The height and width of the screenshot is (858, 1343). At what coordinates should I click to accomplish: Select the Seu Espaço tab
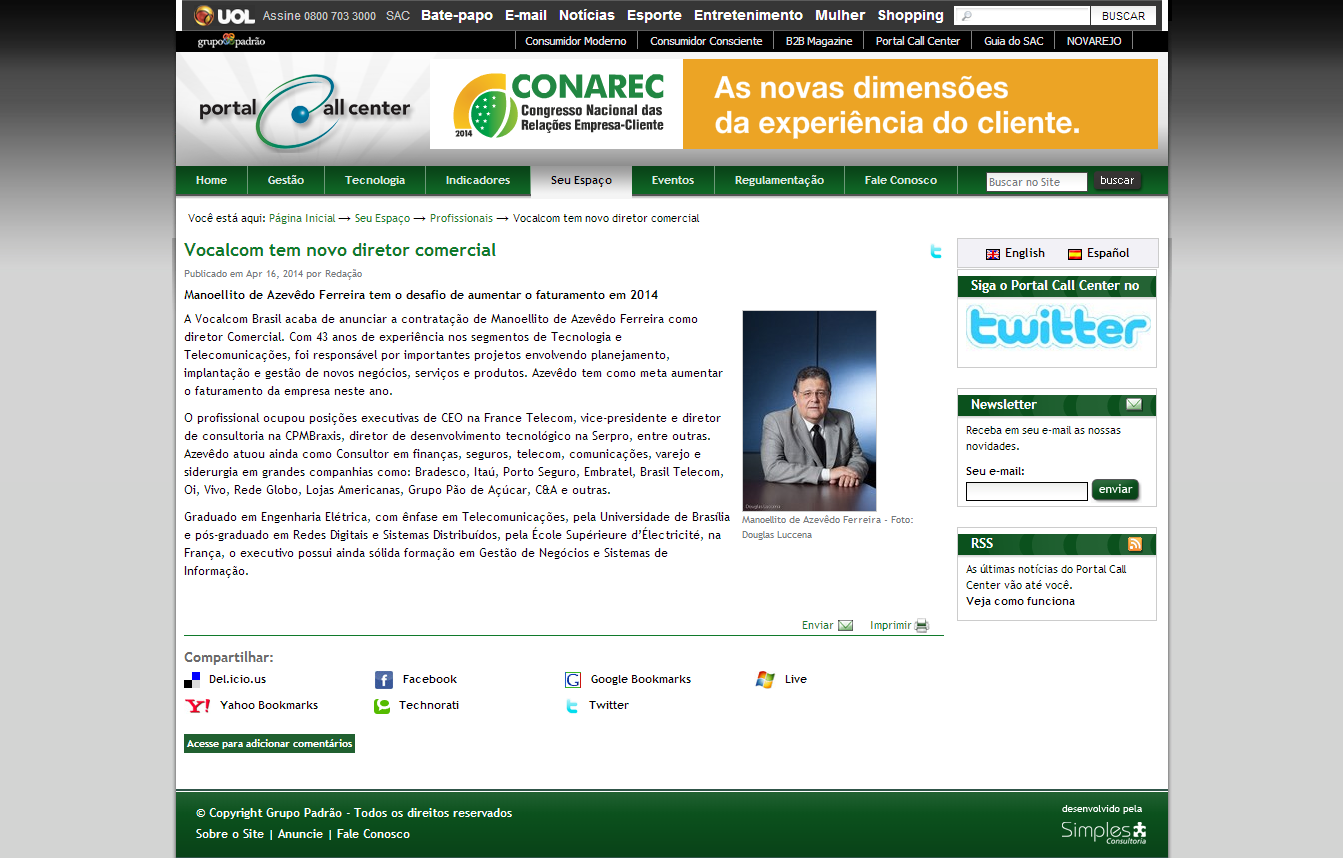click(x=581, y=180)
